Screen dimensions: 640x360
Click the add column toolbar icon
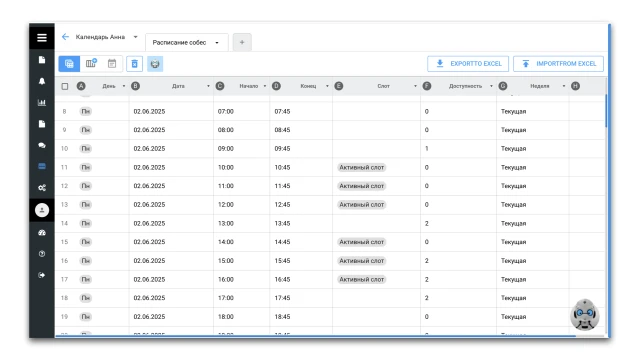point(91,63)
